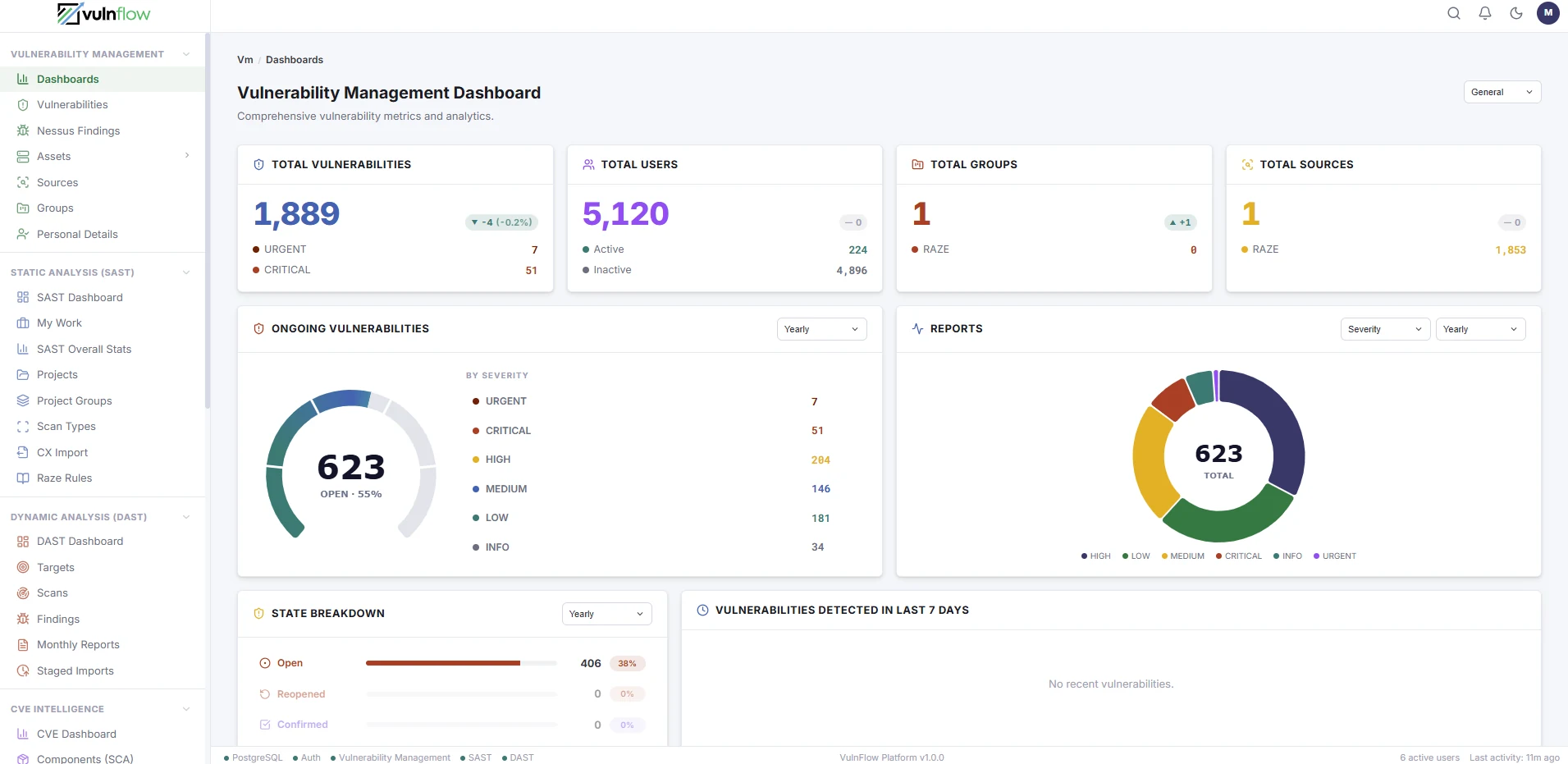
Task: Click the vulnflow logo
Action: (x=104, y=14)
